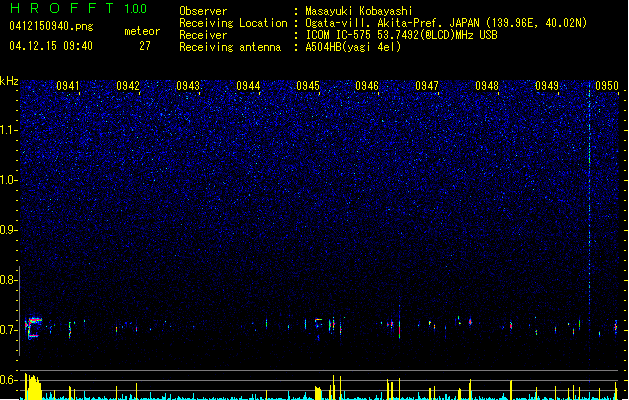Screen dimensions: 629x400
Task: Click the Receiving Location label
Action: click(233, 23)
